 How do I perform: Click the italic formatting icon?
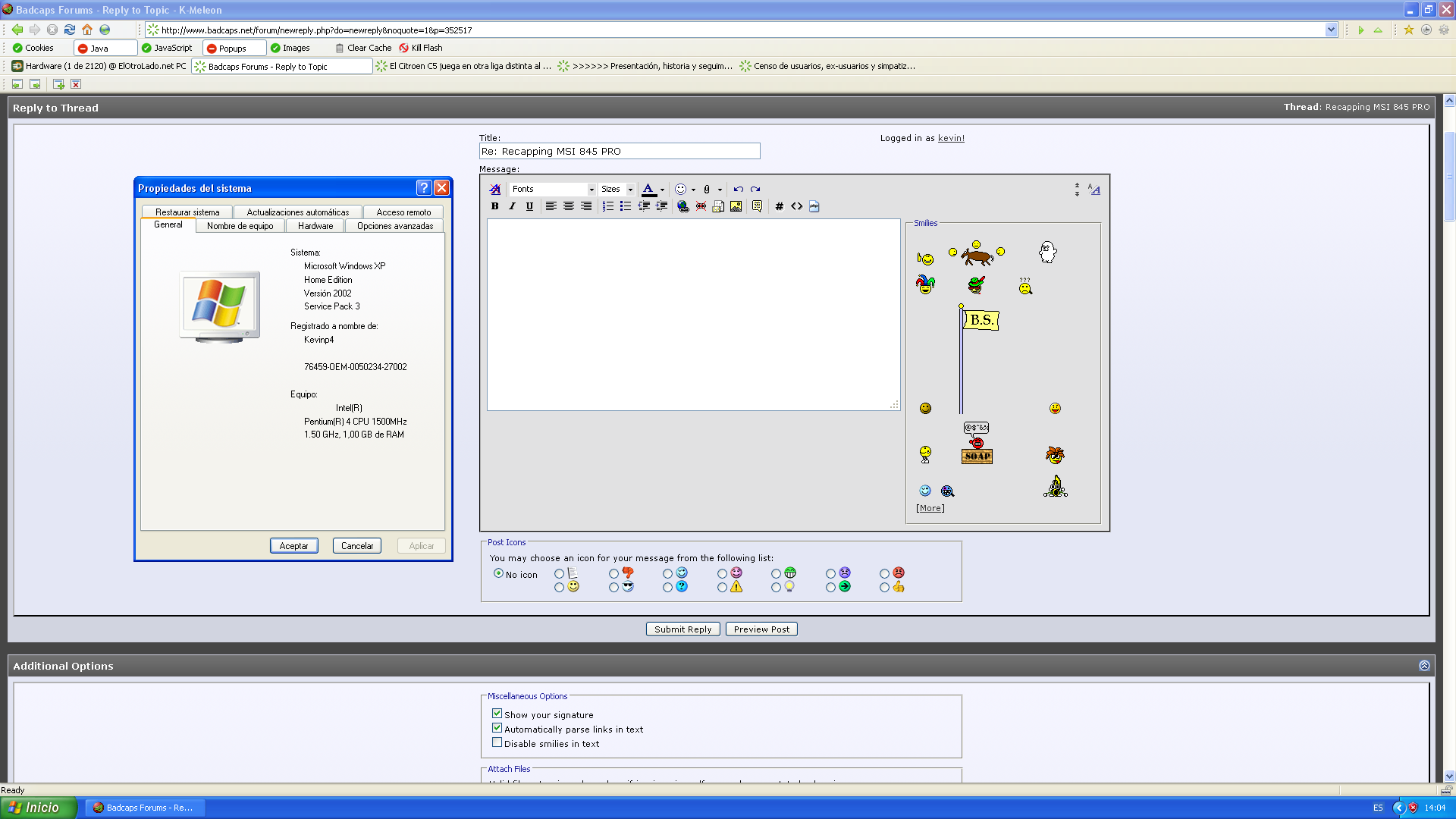(512, 206)
